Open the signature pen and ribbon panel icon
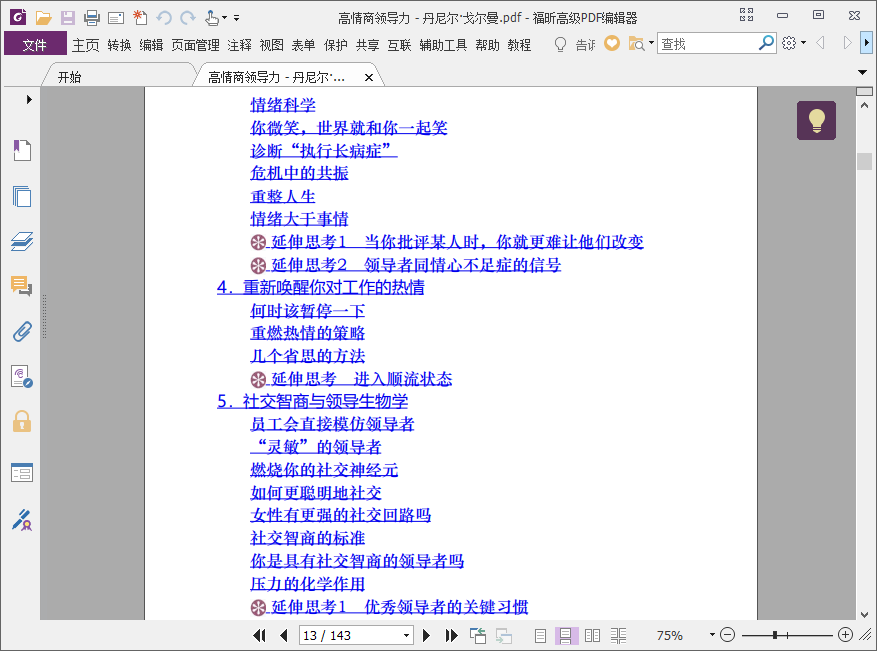This screenshot has height=651, width=877. coord(22,520)
